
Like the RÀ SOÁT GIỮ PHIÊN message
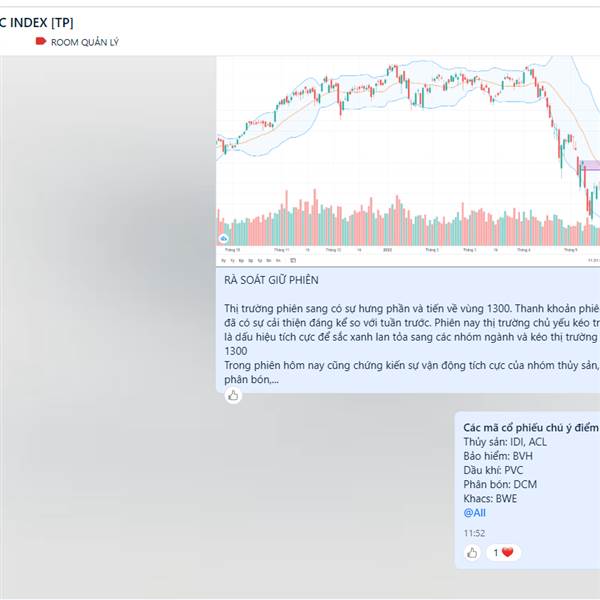[233, 396]
